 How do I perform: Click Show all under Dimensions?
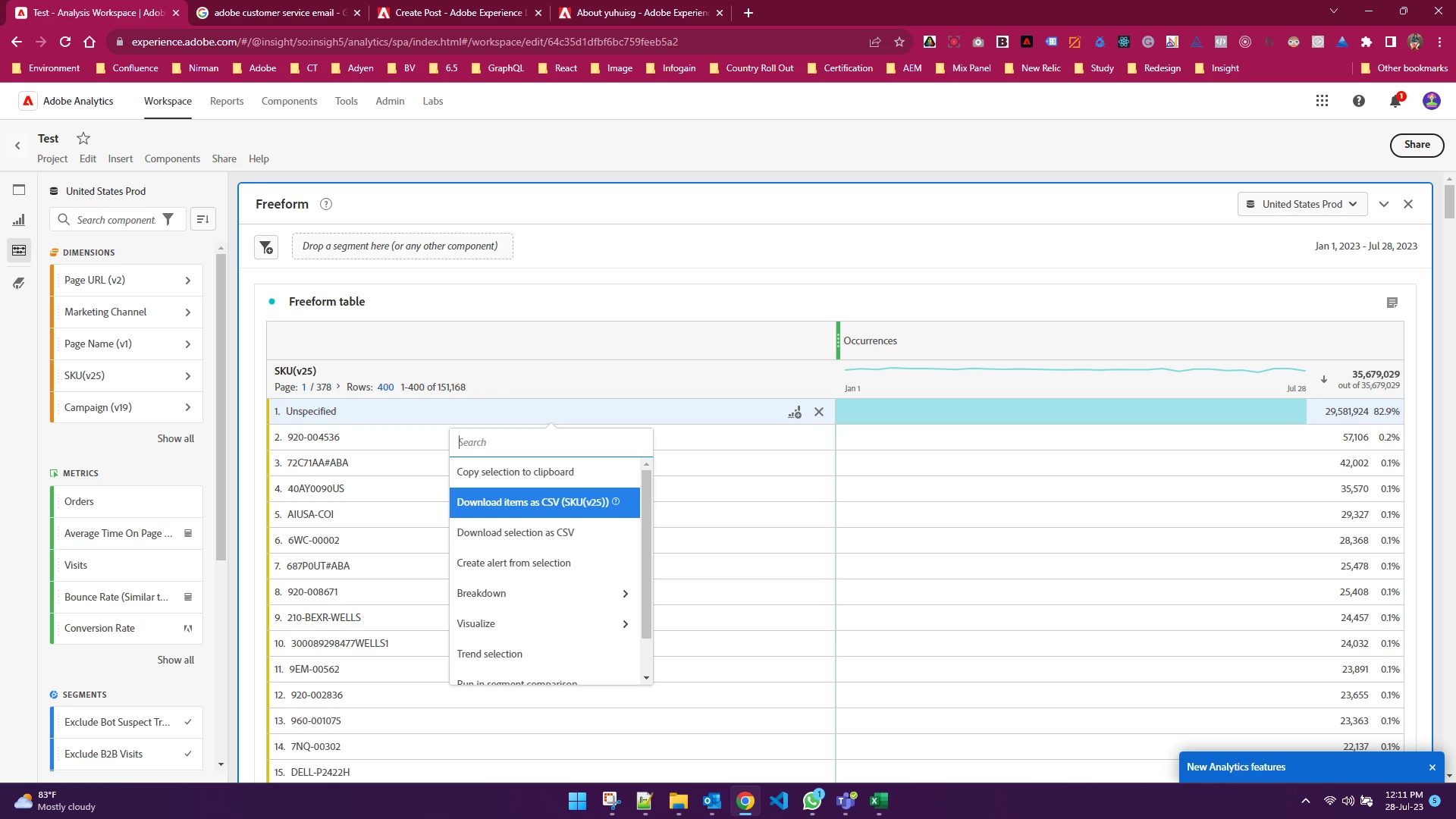pyautogui.click(x=175, y=438)
